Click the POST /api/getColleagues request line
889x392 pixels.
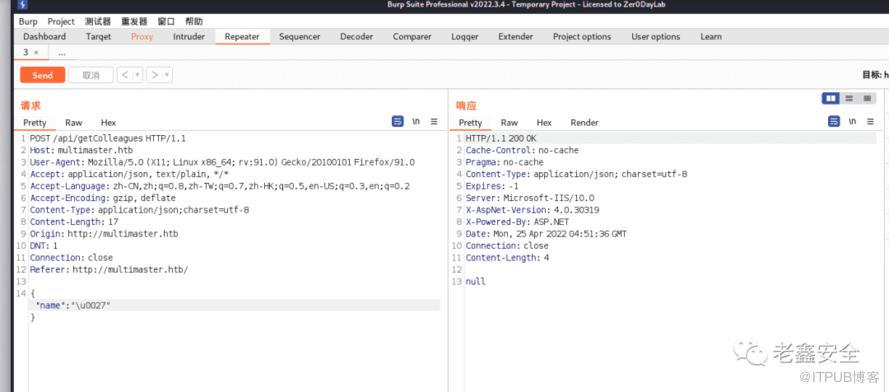(x=108, y=138)
